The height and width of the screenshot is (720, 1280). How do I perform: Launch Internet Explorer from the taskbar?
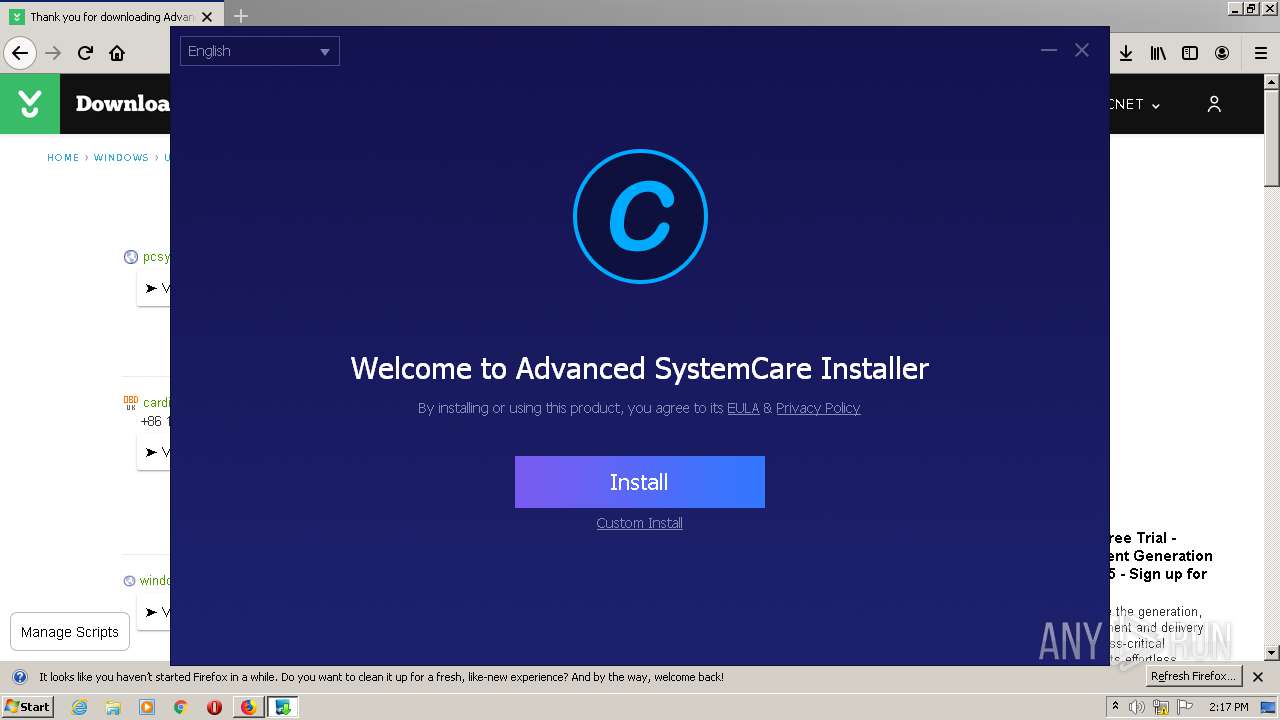pos(79,707)
